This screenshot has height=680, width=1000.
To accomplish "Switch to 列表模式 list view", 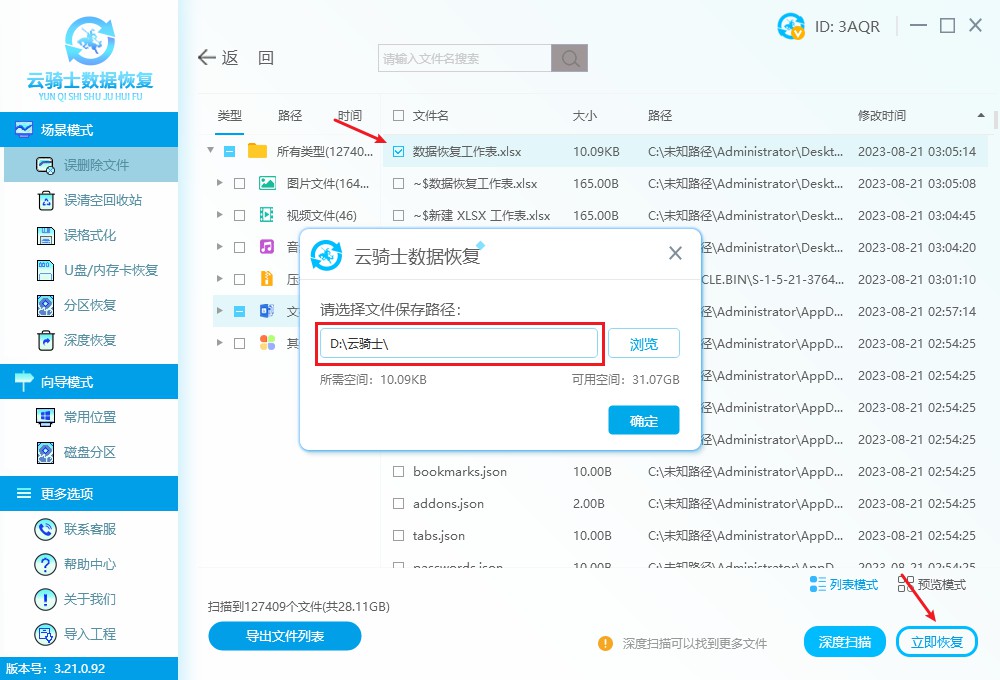I will [x=844, y=584].
